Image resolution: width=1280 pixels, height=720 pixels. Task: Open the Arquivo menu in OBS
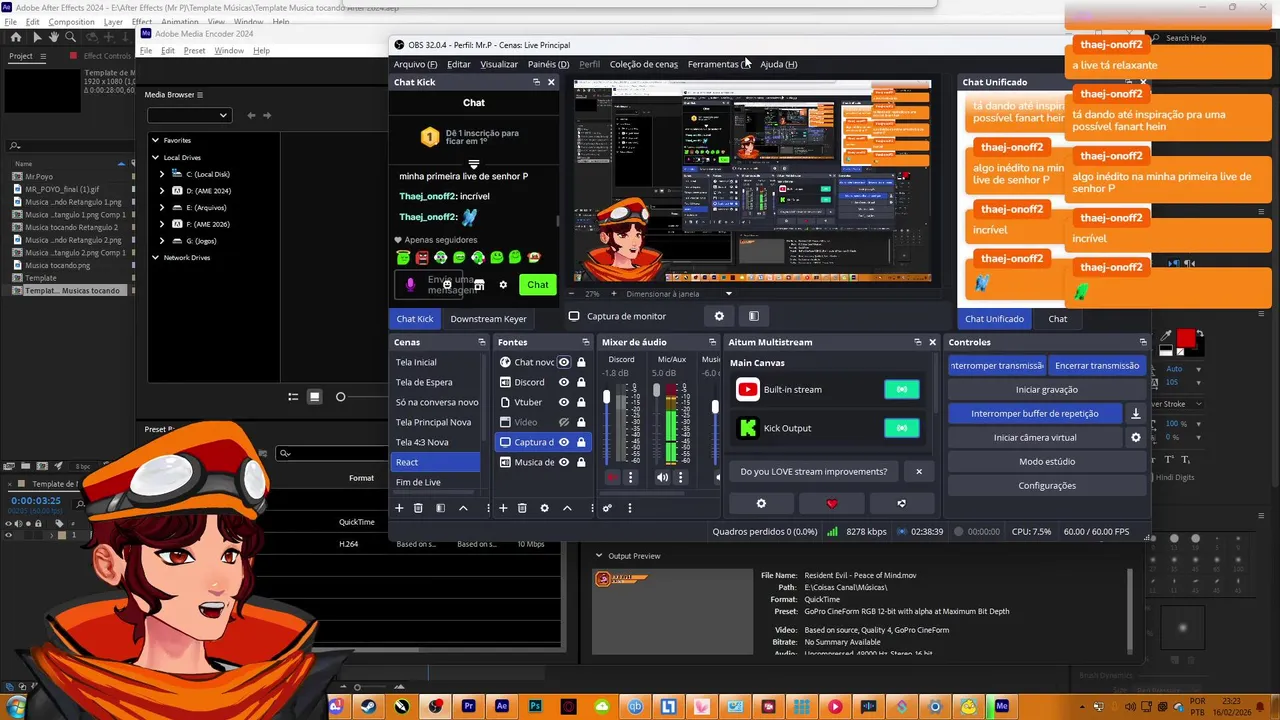click(x=415, y=64)
